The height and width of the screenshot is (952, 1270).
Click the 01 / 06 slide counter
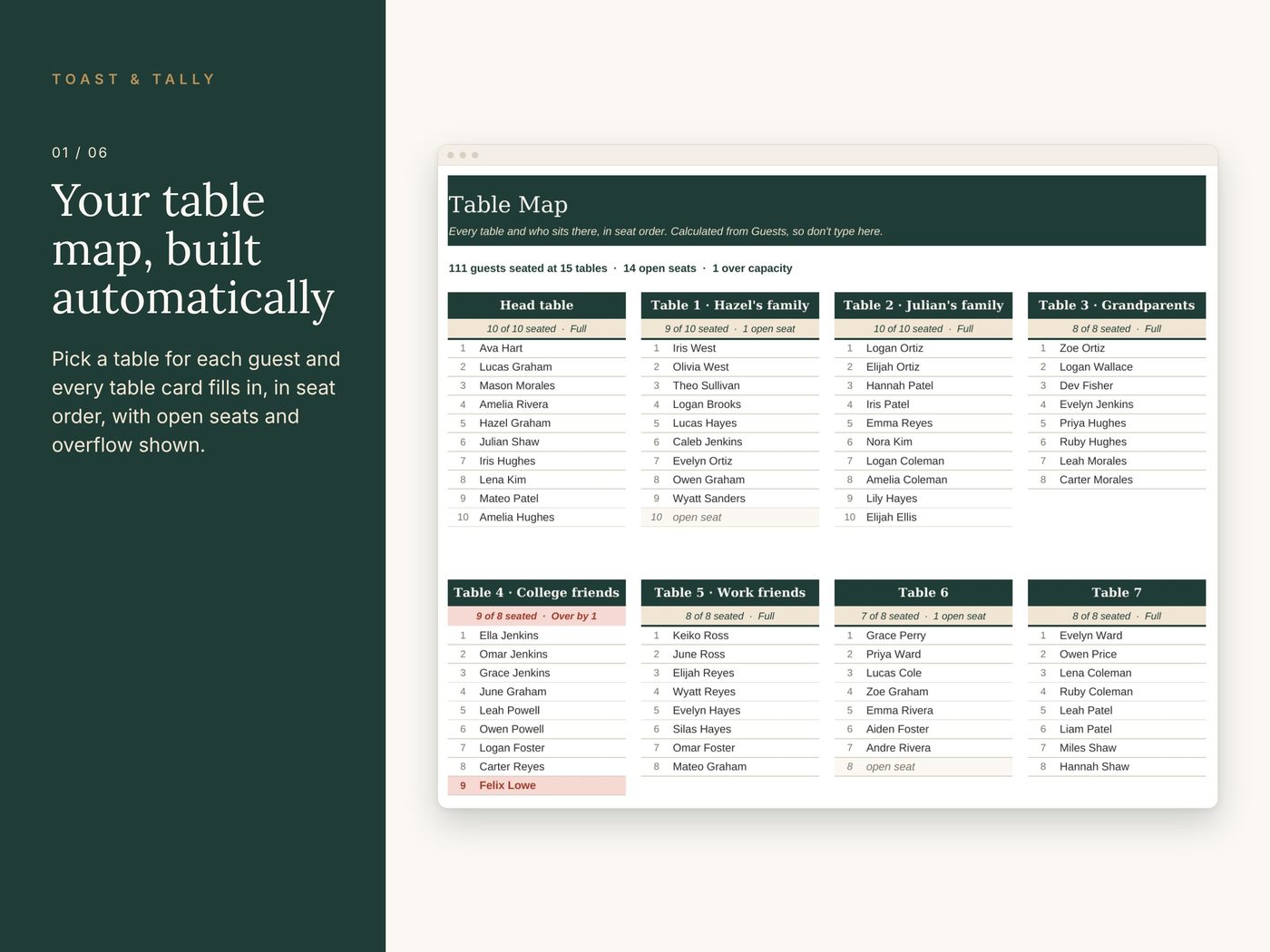tap(80, 152)
